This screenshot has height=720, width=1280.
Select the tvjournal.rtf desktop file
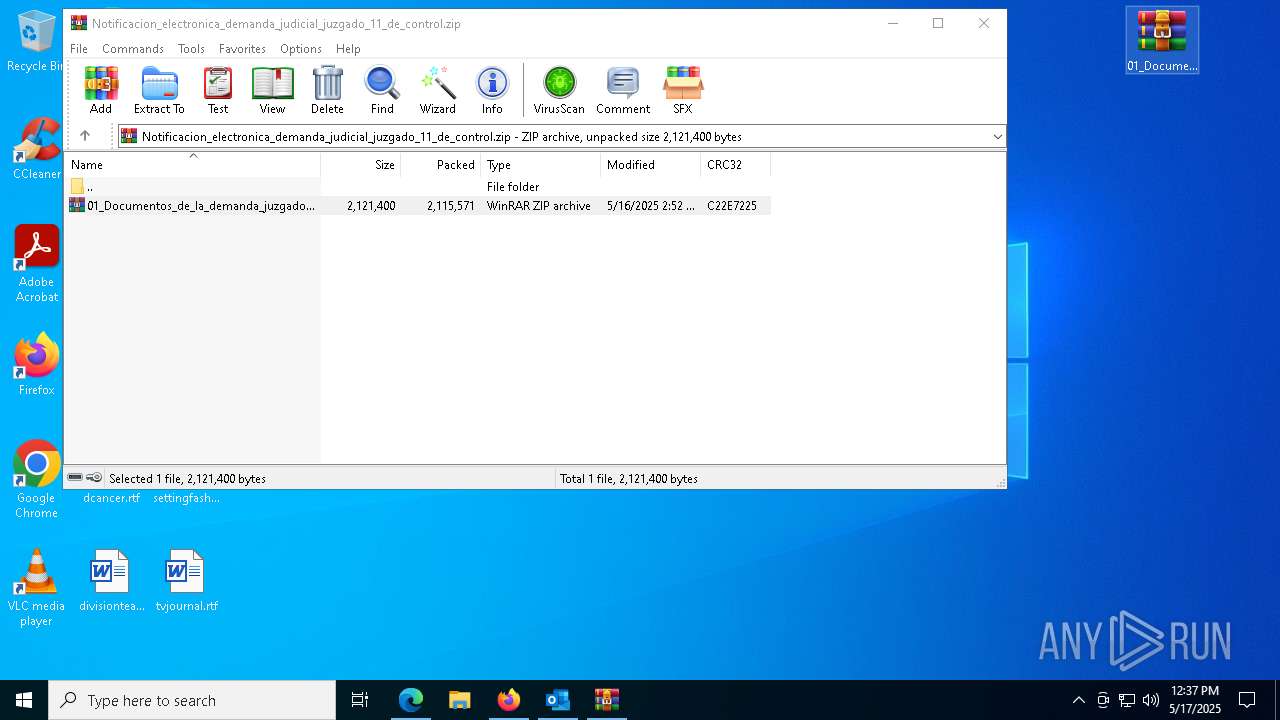point(186,581)
